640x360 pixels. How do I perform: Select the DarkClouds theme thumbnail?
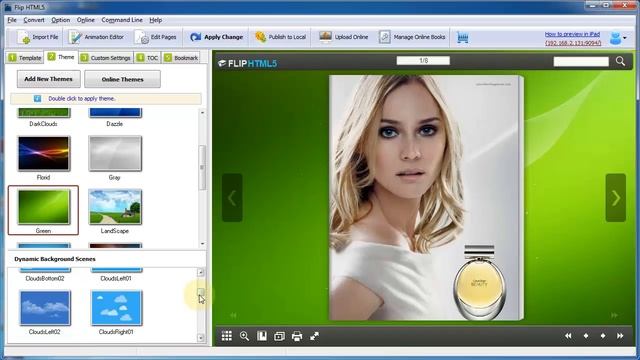point(44,113)
